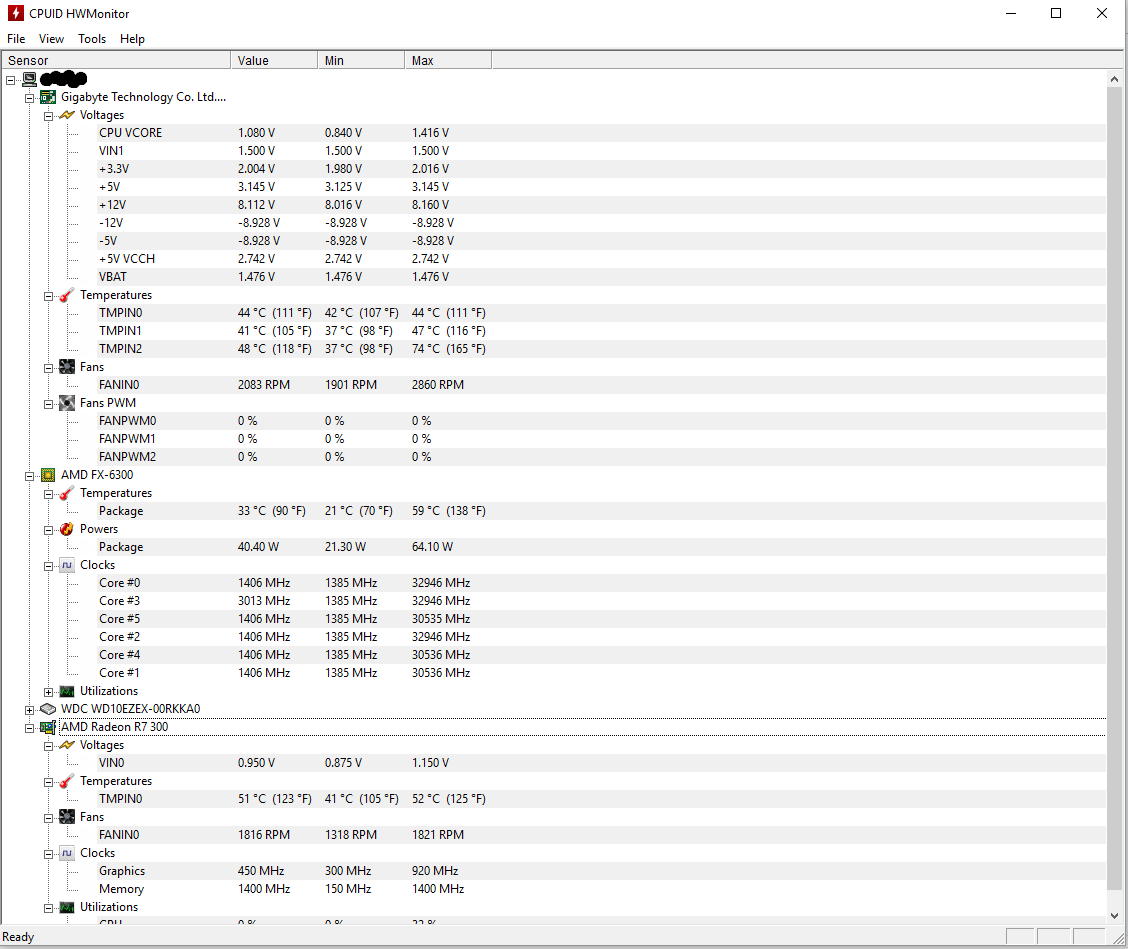Click the motherboard Temperatures thermometer icon
Image resolution: width=1128 pixels, height=949 pixels.
(67, 295)
